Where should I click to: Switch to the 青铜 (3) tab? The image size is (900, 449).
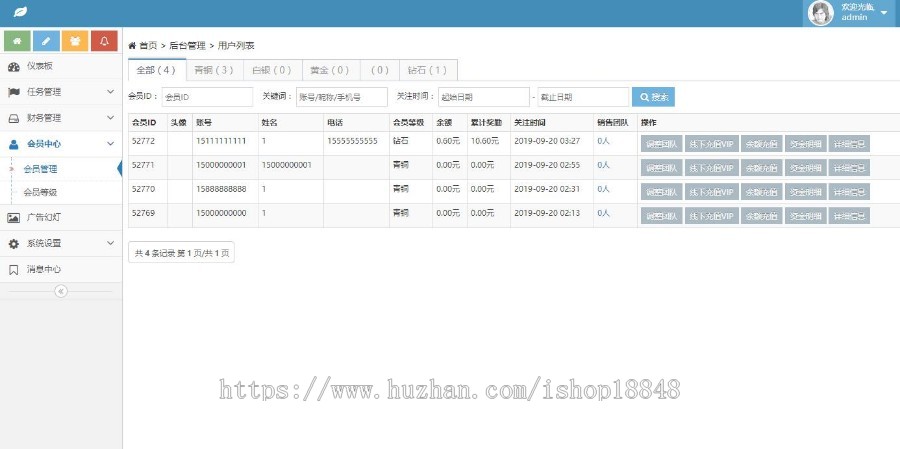pos(214,70)
